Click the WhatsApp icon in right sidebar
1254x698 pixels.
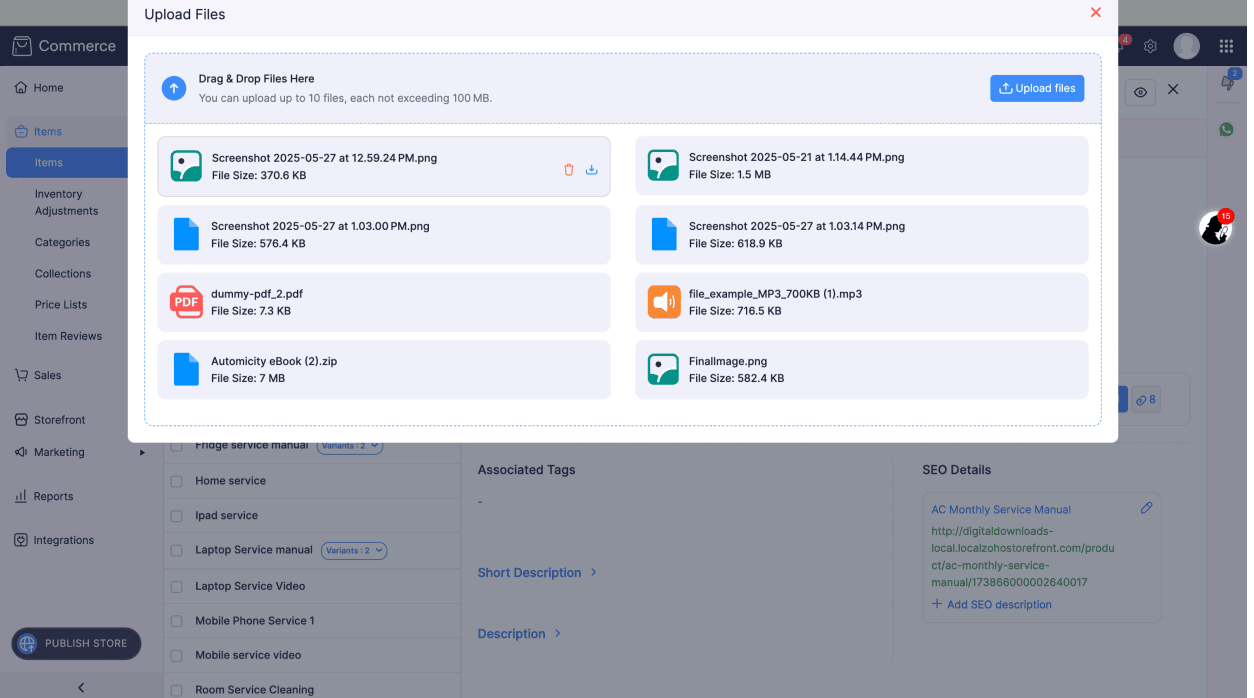pos(1226,130)
